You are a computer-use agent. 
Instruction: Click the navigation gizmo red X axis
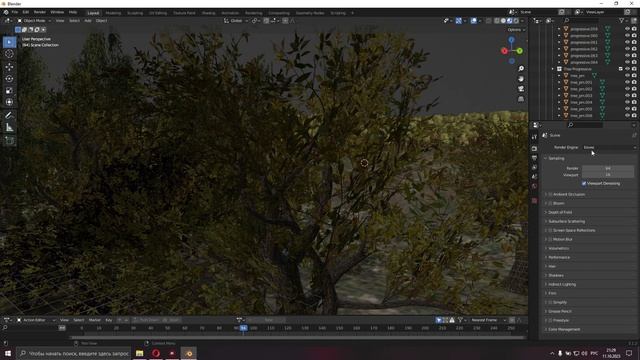pyautogui.click(x=504, y=51)
